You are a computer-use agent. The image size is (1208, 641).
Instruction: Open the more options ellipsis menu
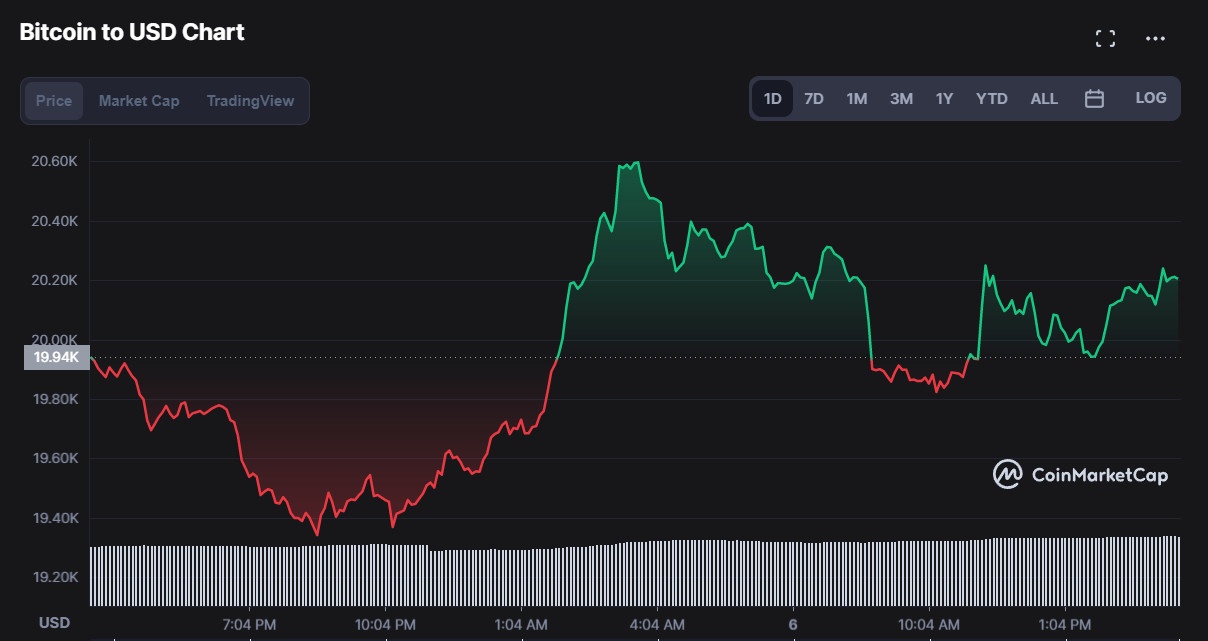pyautogui.click(x=1155, y=38)
